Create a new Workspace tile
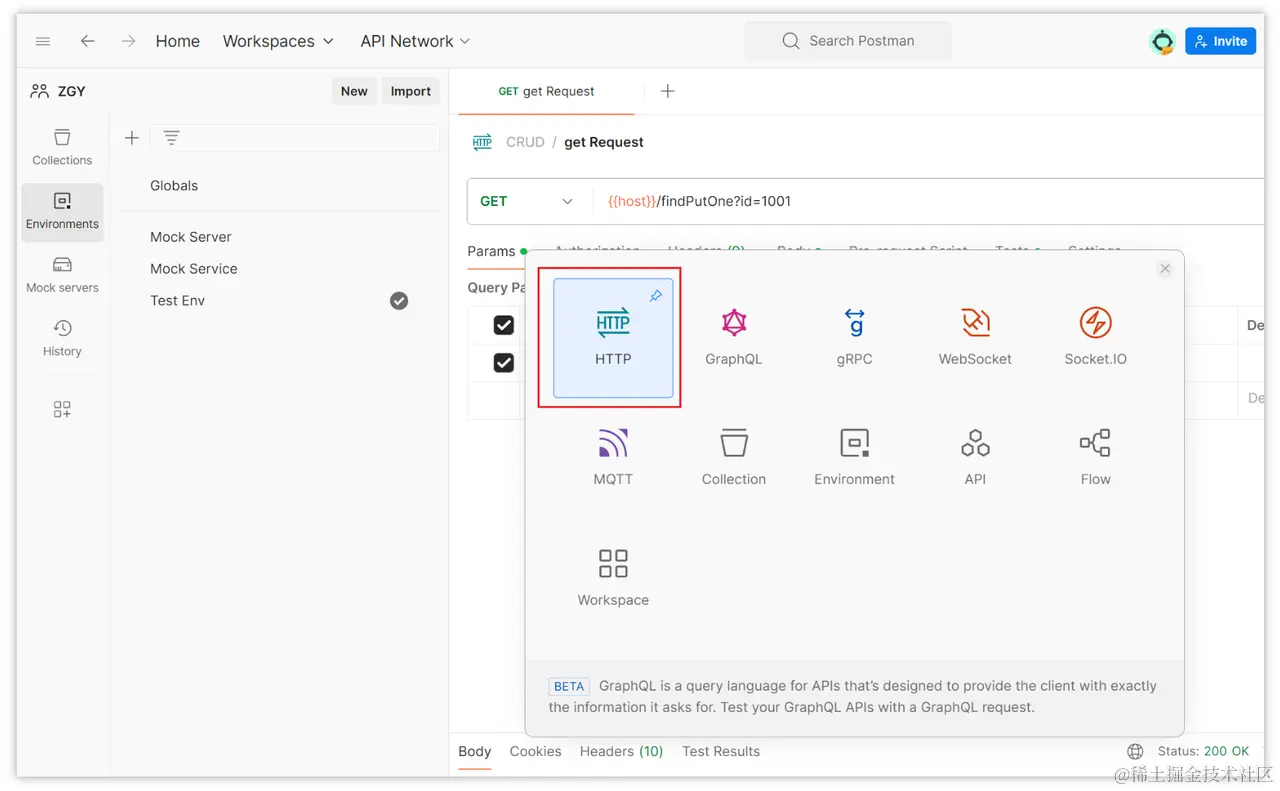This screenshot has width=1280, height=791. 613,578
